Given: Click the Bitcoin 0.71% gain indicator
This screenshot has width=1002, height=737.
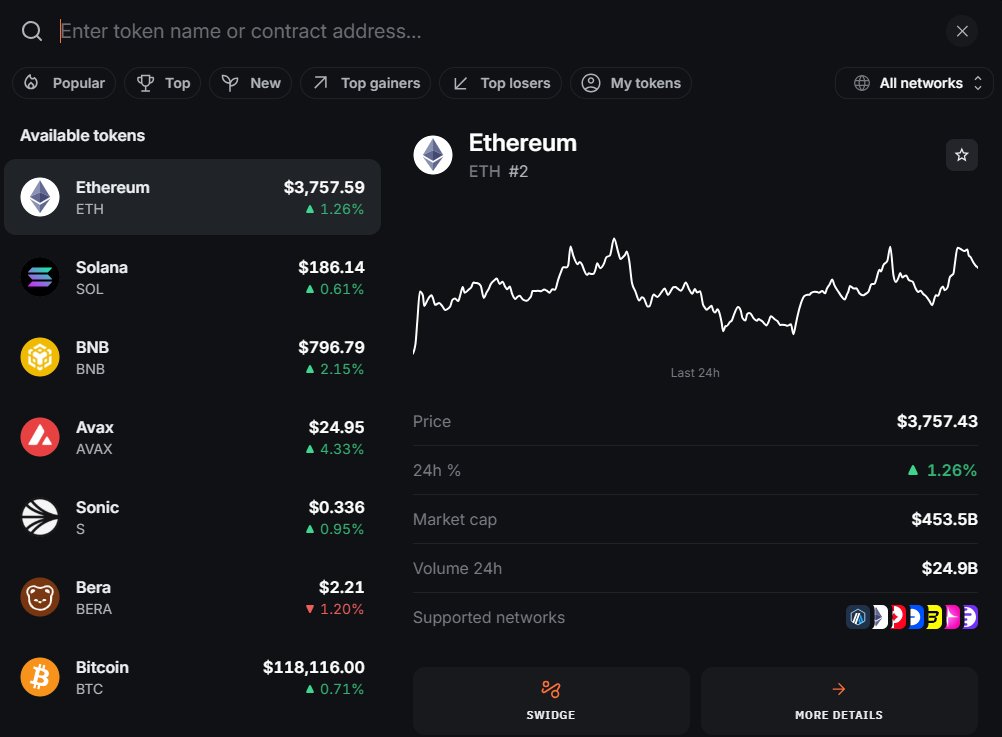Looking at the screenshot, I should click(335, 689).
